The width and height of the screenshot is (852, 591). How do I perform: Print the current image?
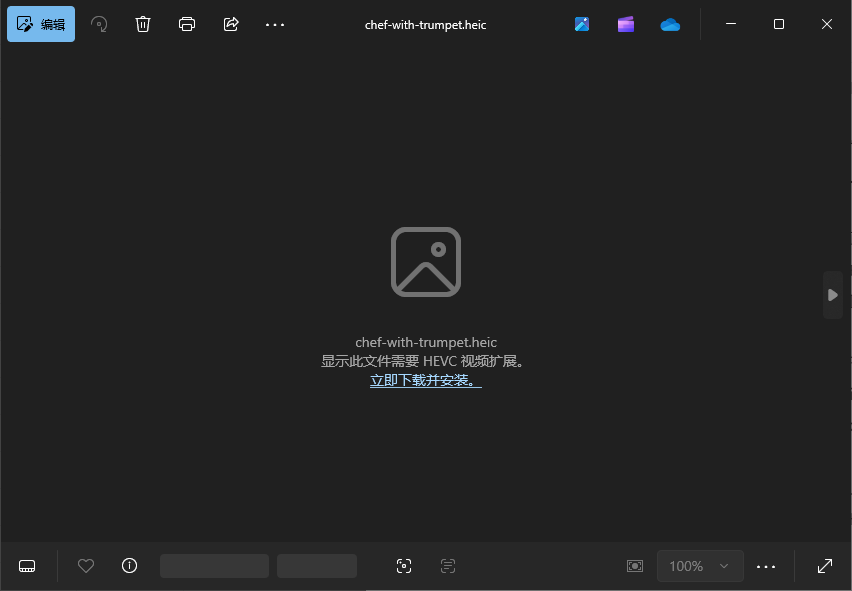(x=187, y=24)
